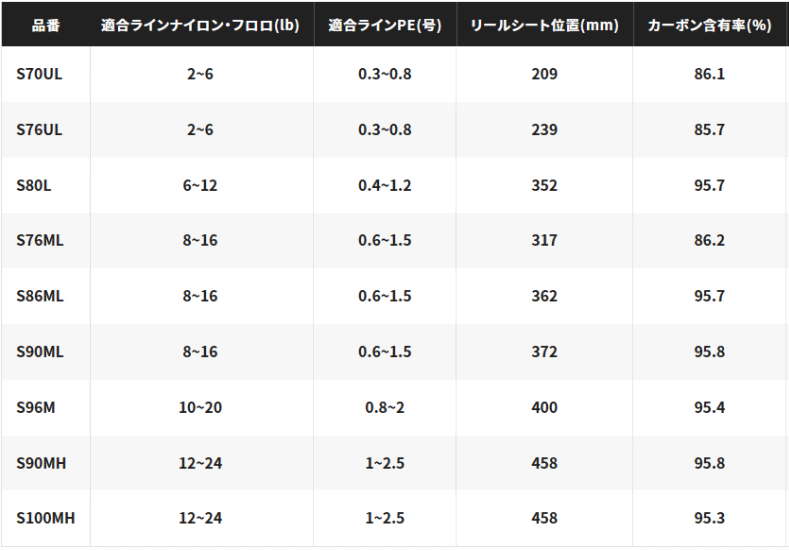
Task: Select the リールシート位置(mm) column header
Action: coord(544,25)
